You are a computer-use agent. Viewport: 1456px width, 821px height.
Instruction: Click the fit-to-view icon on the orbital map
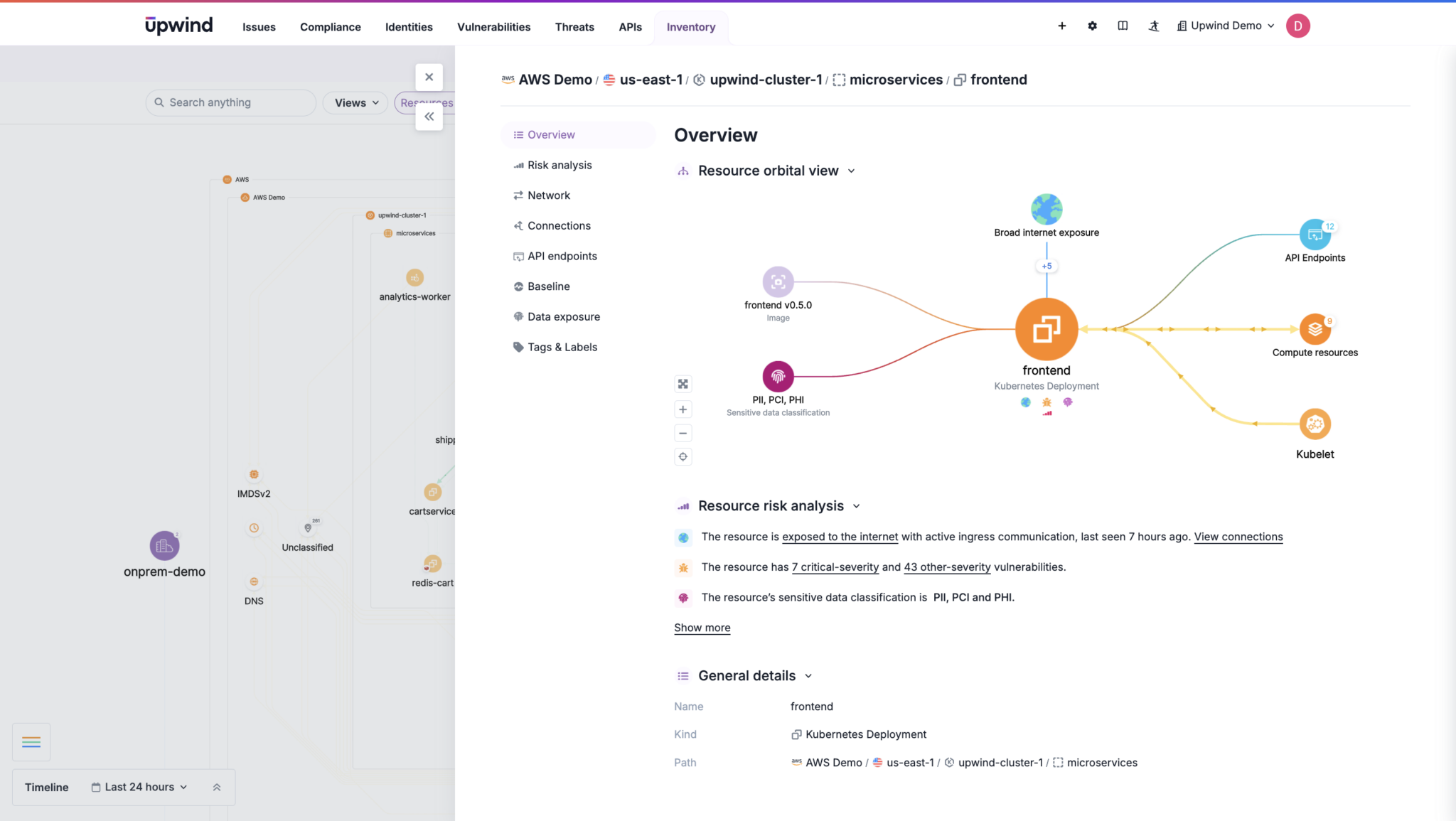coord(682,384)
